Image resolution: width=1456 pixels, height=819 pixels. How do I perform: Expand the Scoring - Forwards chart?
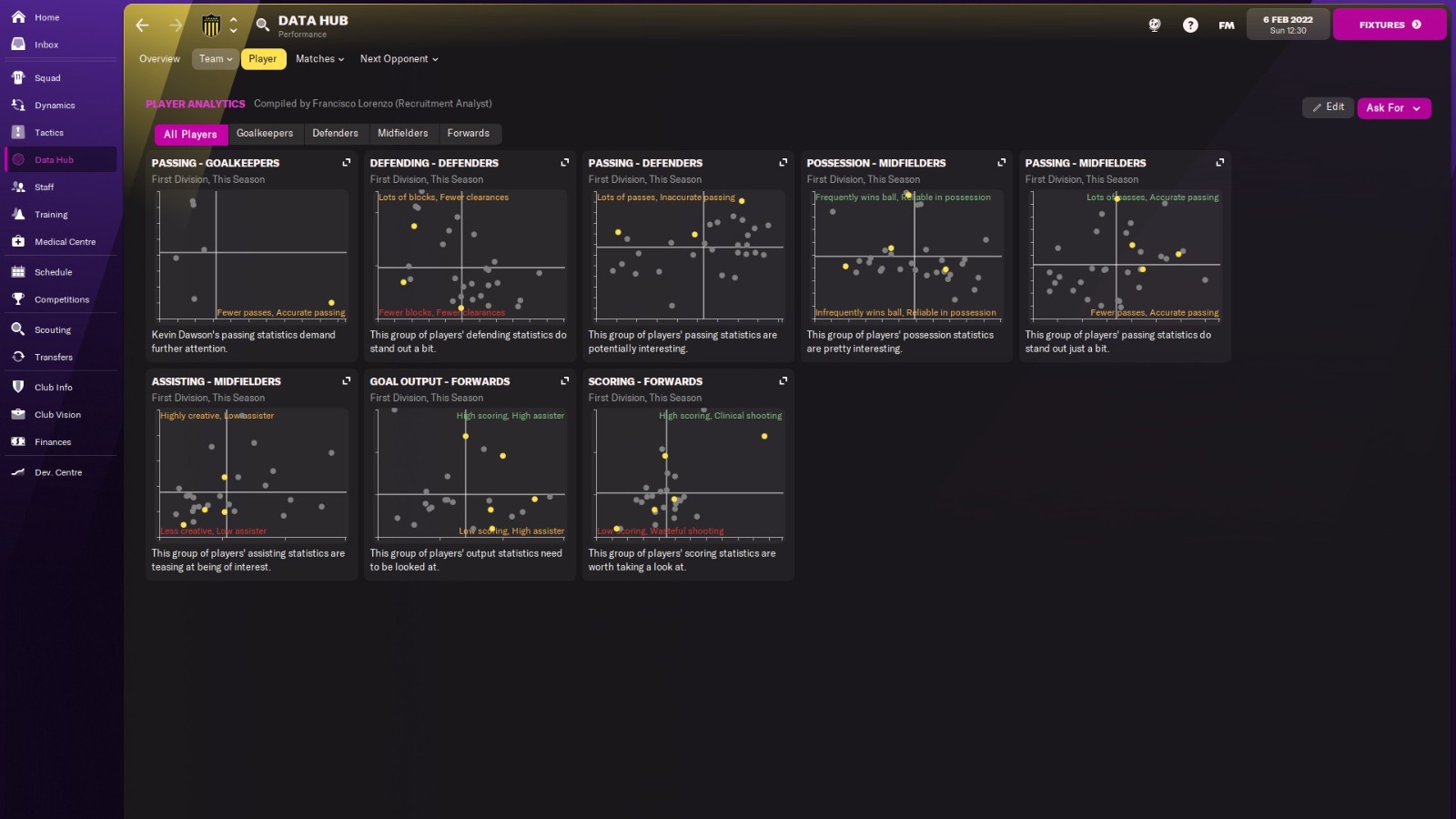tap(784, 380)
